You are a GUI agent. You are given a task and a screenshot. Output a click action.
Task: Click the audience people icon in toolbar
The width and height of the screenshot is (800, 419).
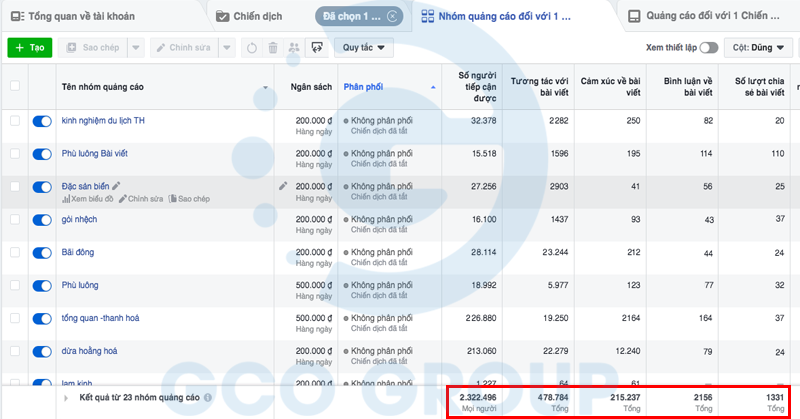coord(292,47)
